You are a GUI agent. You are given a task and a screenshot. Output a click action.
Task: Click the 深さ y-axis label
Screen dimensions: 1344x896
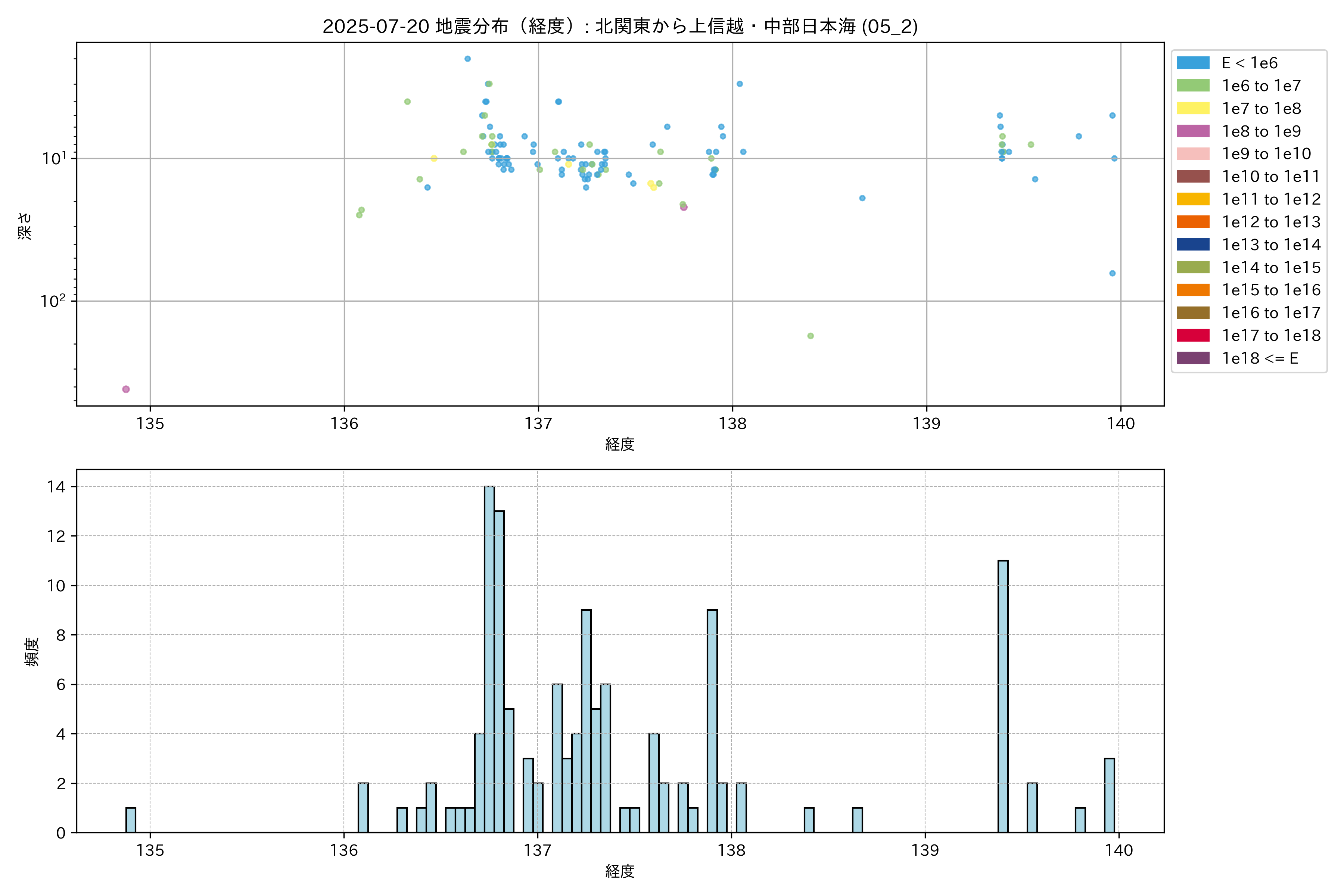coord(25,226)
